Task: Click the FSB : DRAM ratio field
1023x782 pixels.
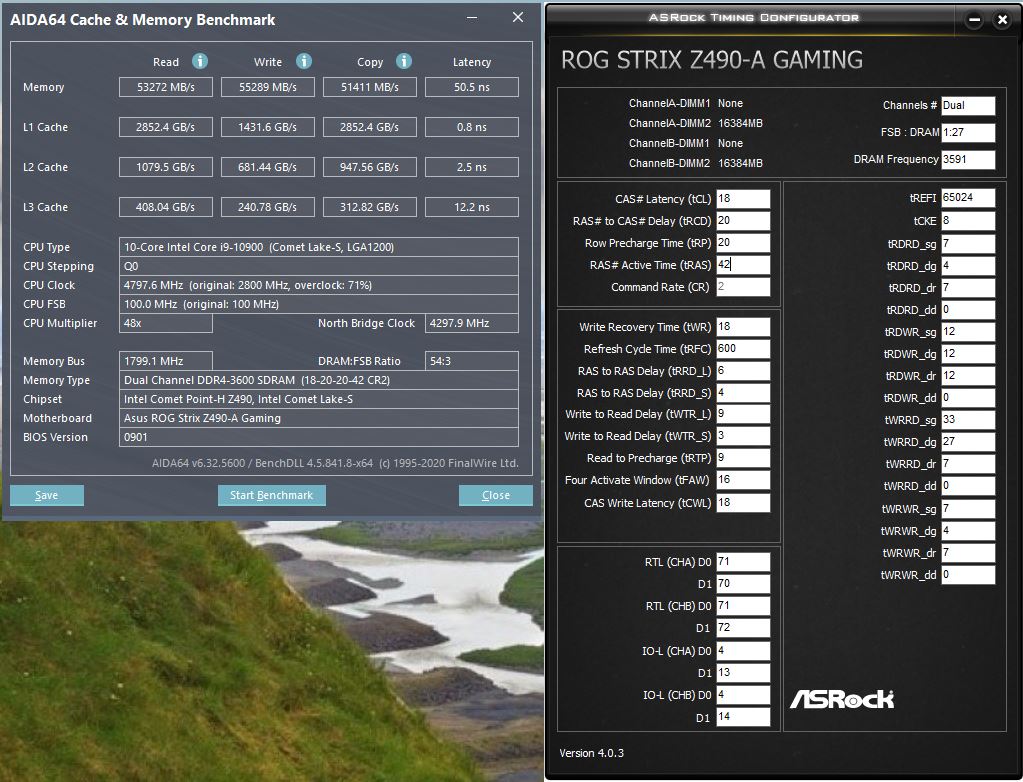Action: (968, 132)
